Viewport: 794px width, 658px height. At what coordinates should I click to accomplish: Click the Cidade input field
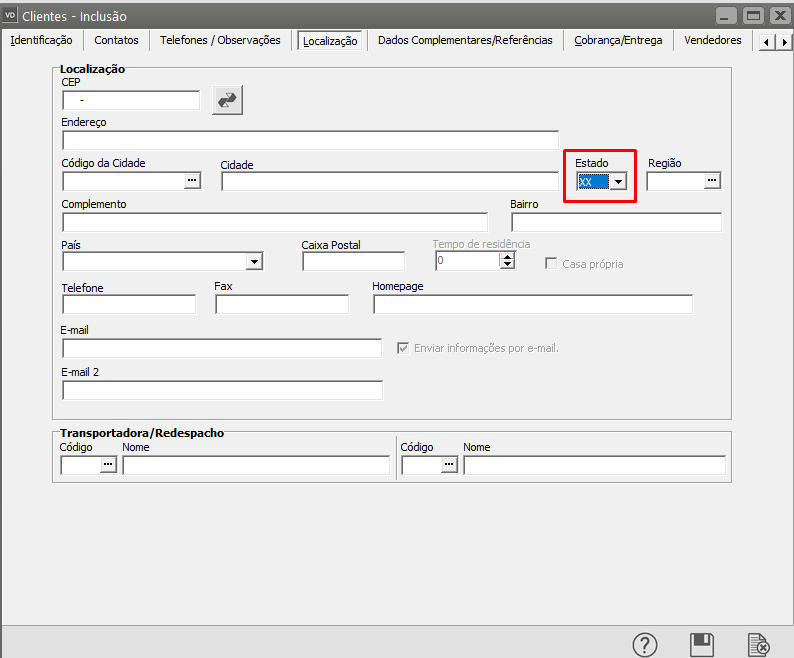coord(390,181)
